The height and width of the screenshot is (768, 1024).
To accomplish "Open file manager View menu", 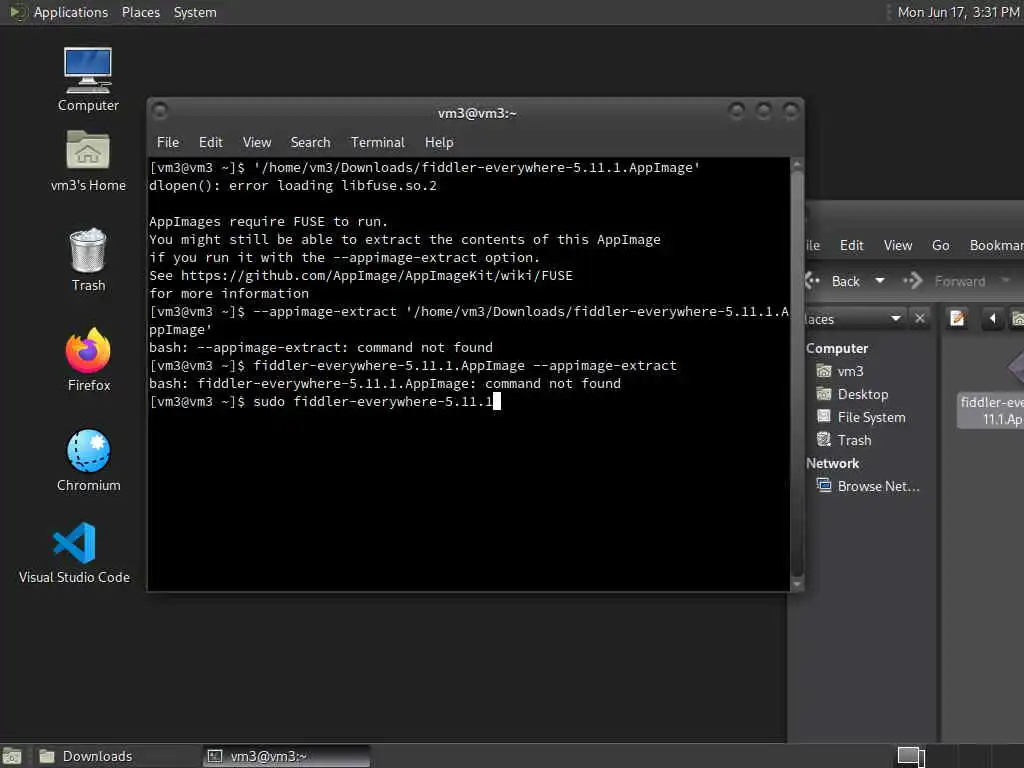I will [x=898, y=246].
